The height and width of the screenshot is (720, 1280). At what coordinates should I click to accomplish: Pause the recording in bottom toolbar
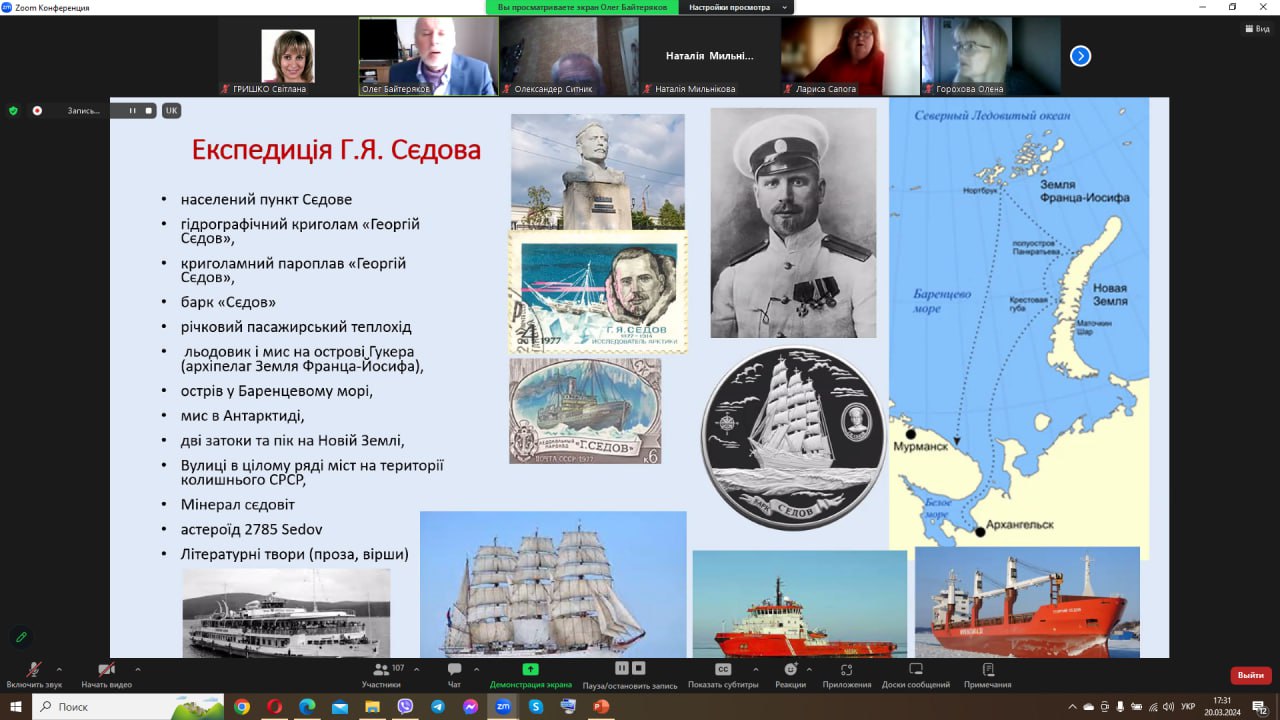click(x=621, y=668)
